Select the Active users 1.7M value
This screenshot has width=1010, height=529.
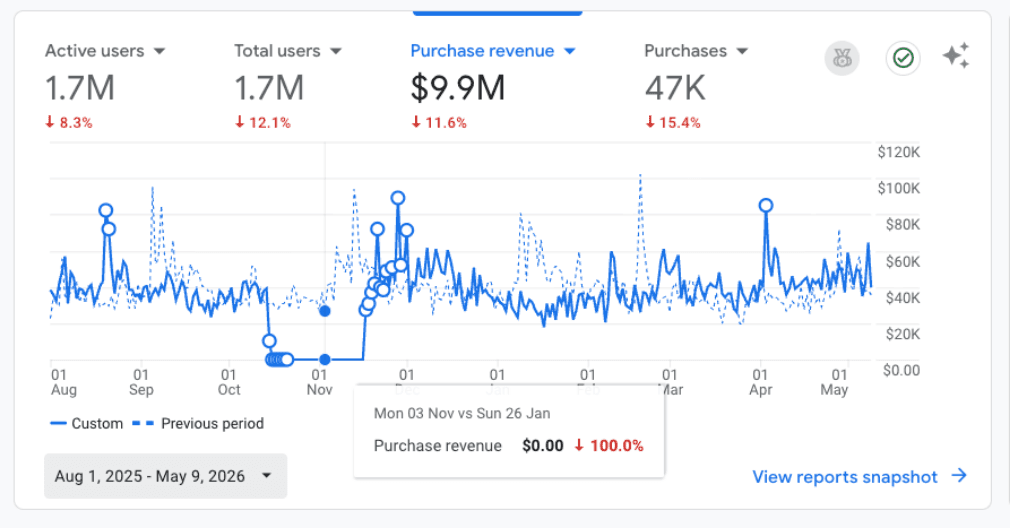[x=80, y=88]
